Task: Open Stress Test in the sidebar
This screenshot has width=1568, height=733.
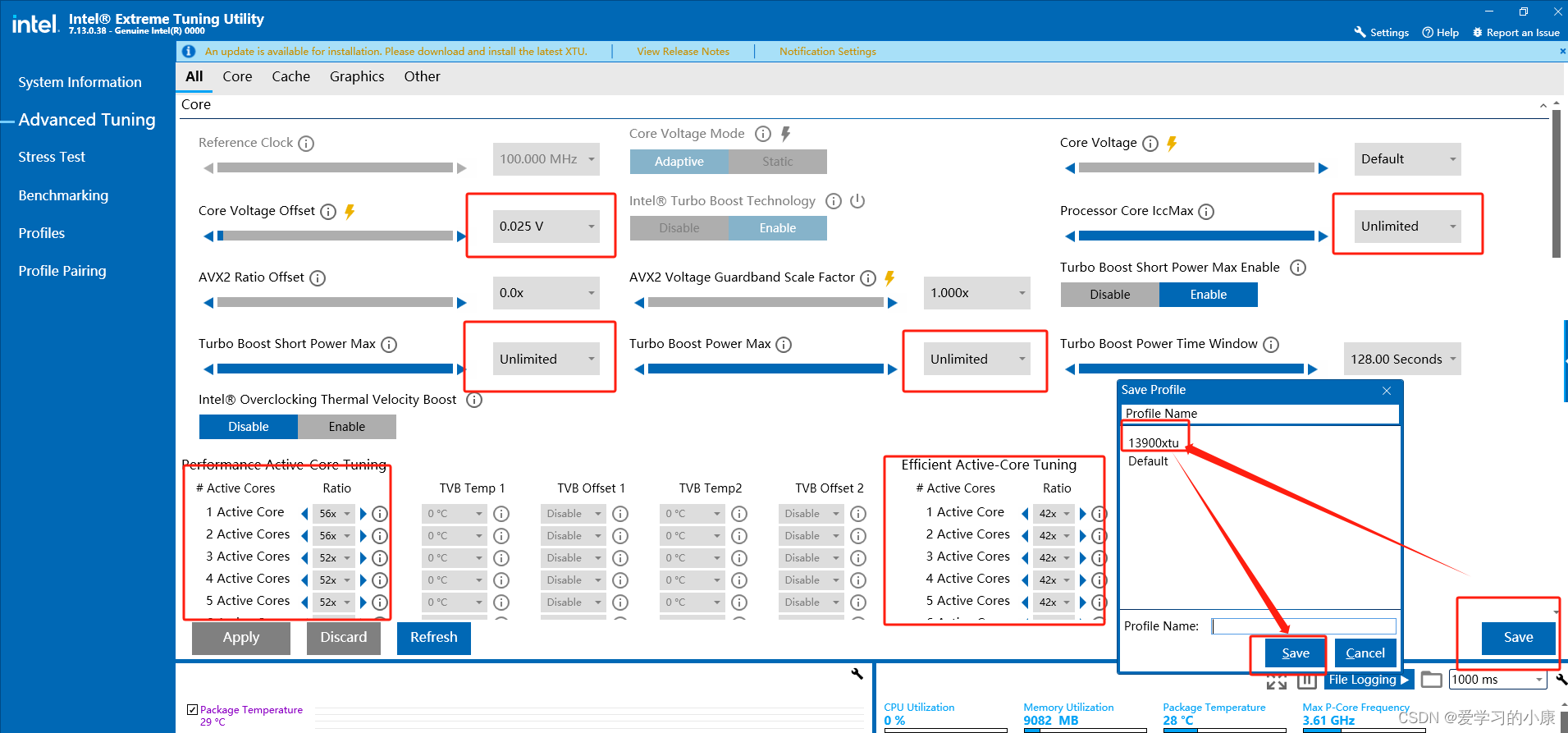Action: [52, 157]
